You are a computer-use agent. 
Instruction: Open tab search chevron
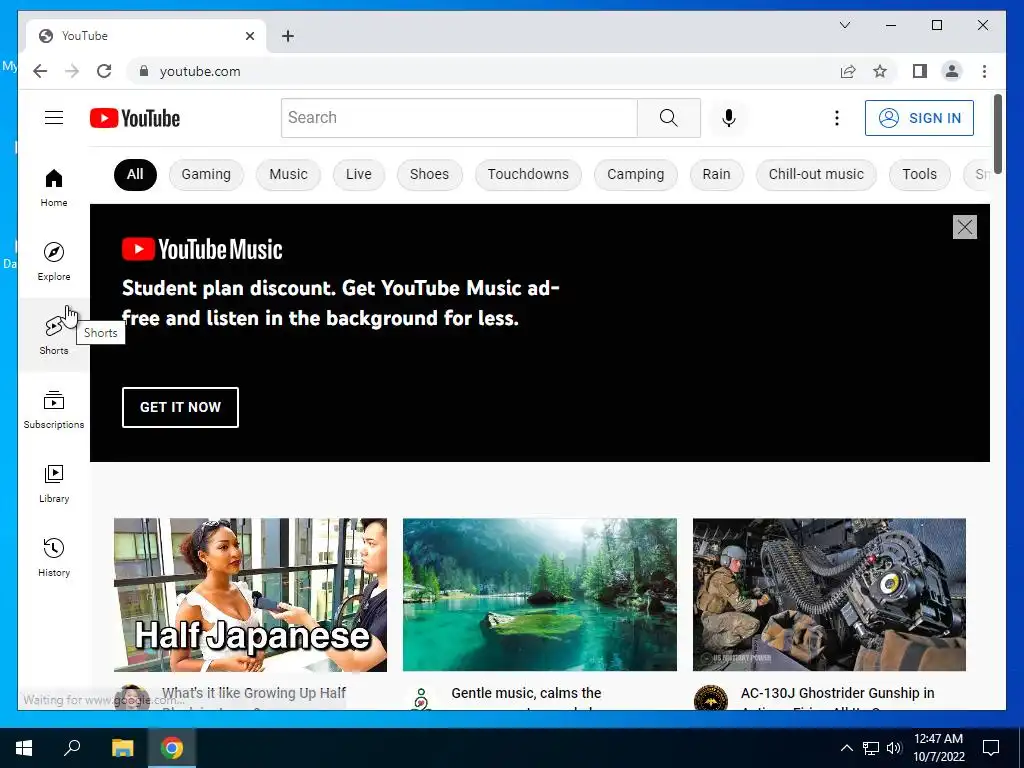844,25
